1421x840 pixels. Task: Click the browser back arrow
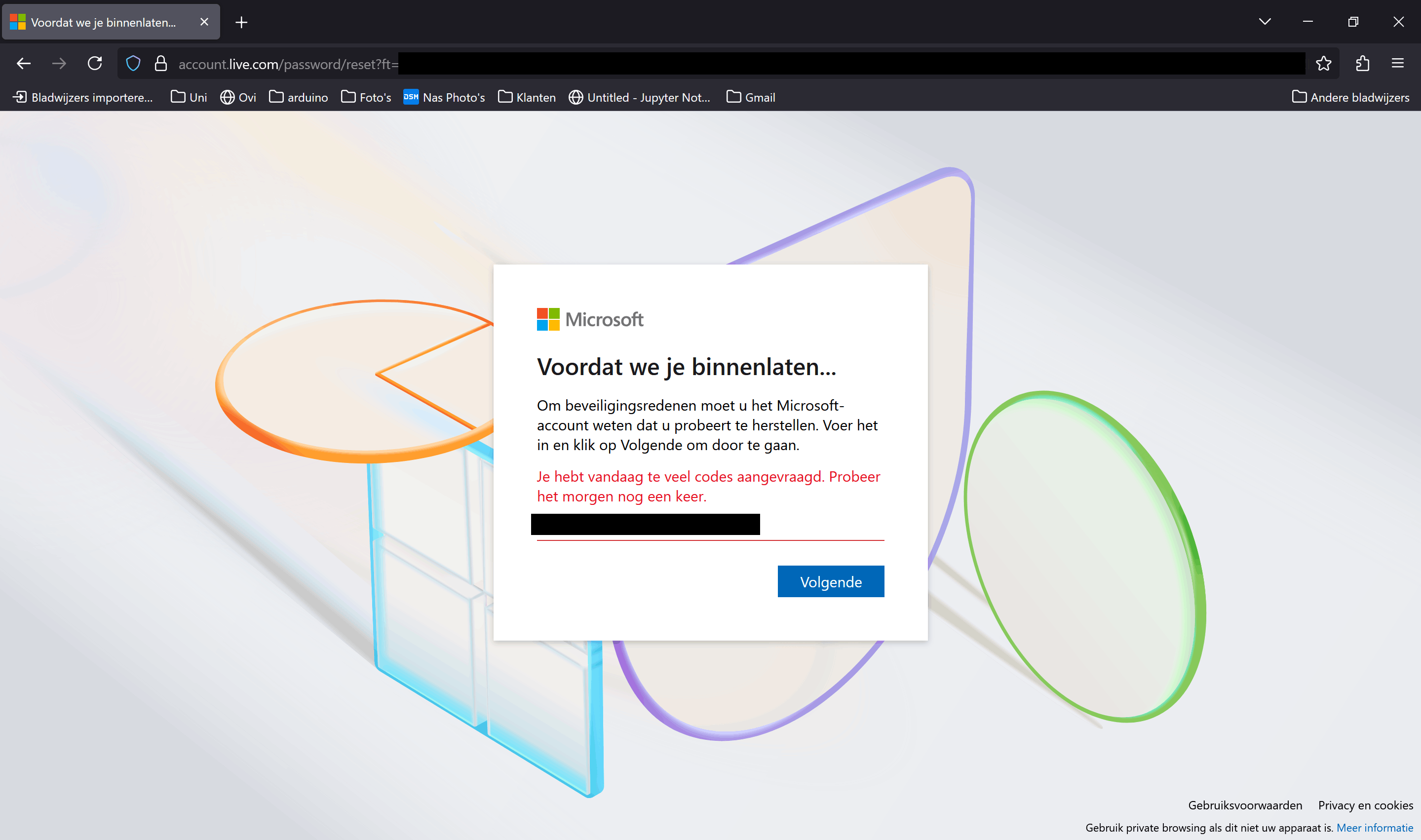coord(24,63)
